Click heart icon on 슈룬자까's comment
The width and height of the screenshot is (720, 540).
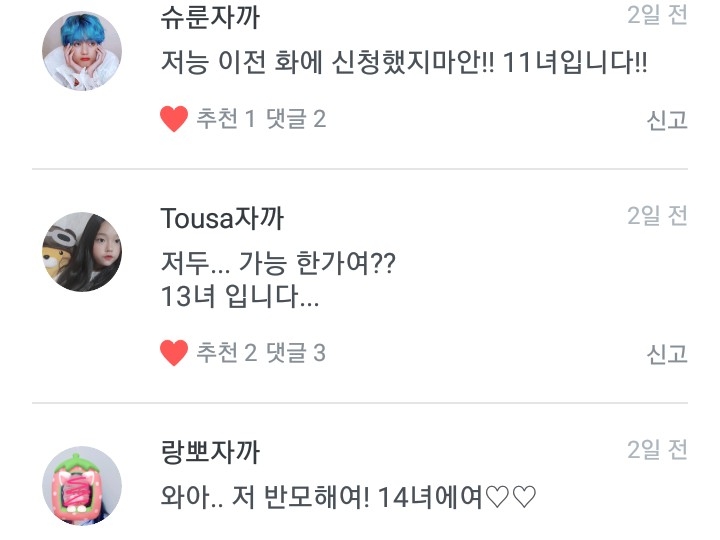click(174, 120)
